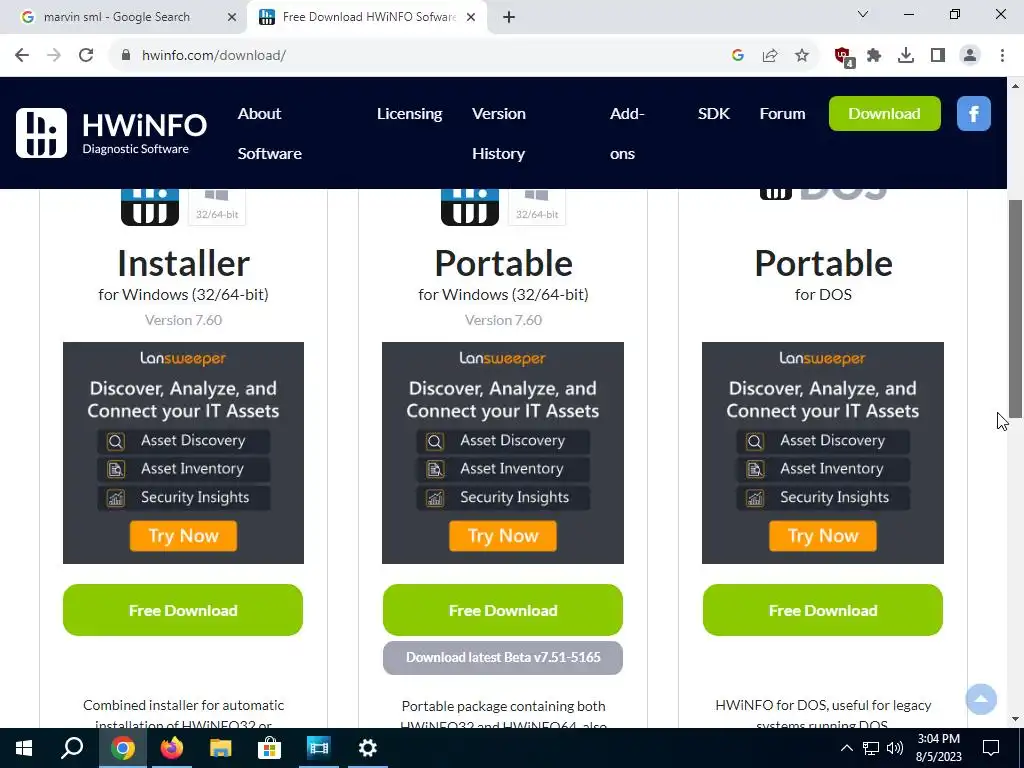Image resolution: width=1024 pixels, height=768 pixels.
Task: Click Download latest Beta v7.51-5165
Action: 503,657
